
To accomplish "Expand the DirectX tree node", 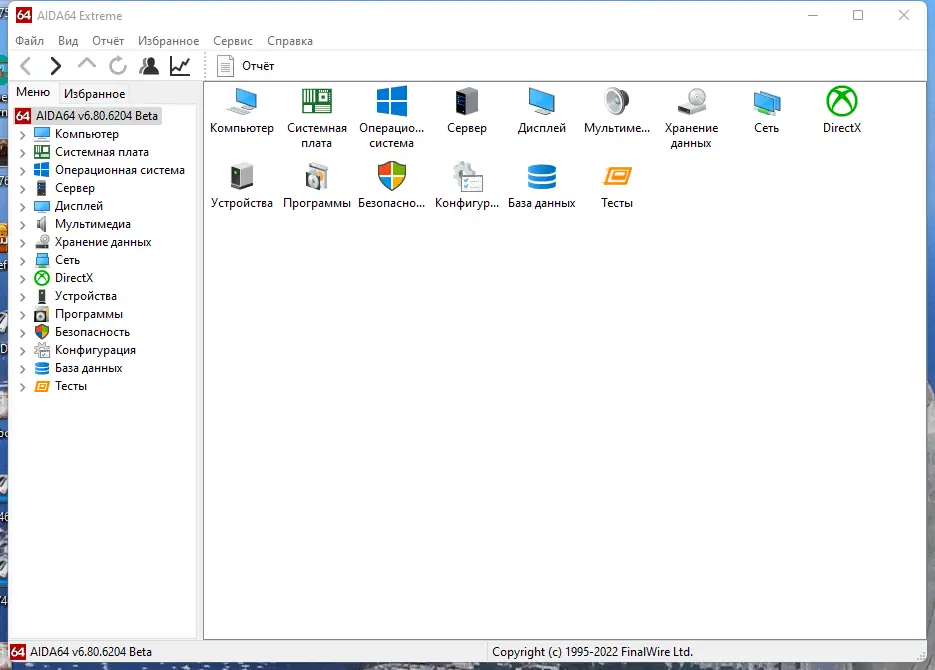I will 23,278.
